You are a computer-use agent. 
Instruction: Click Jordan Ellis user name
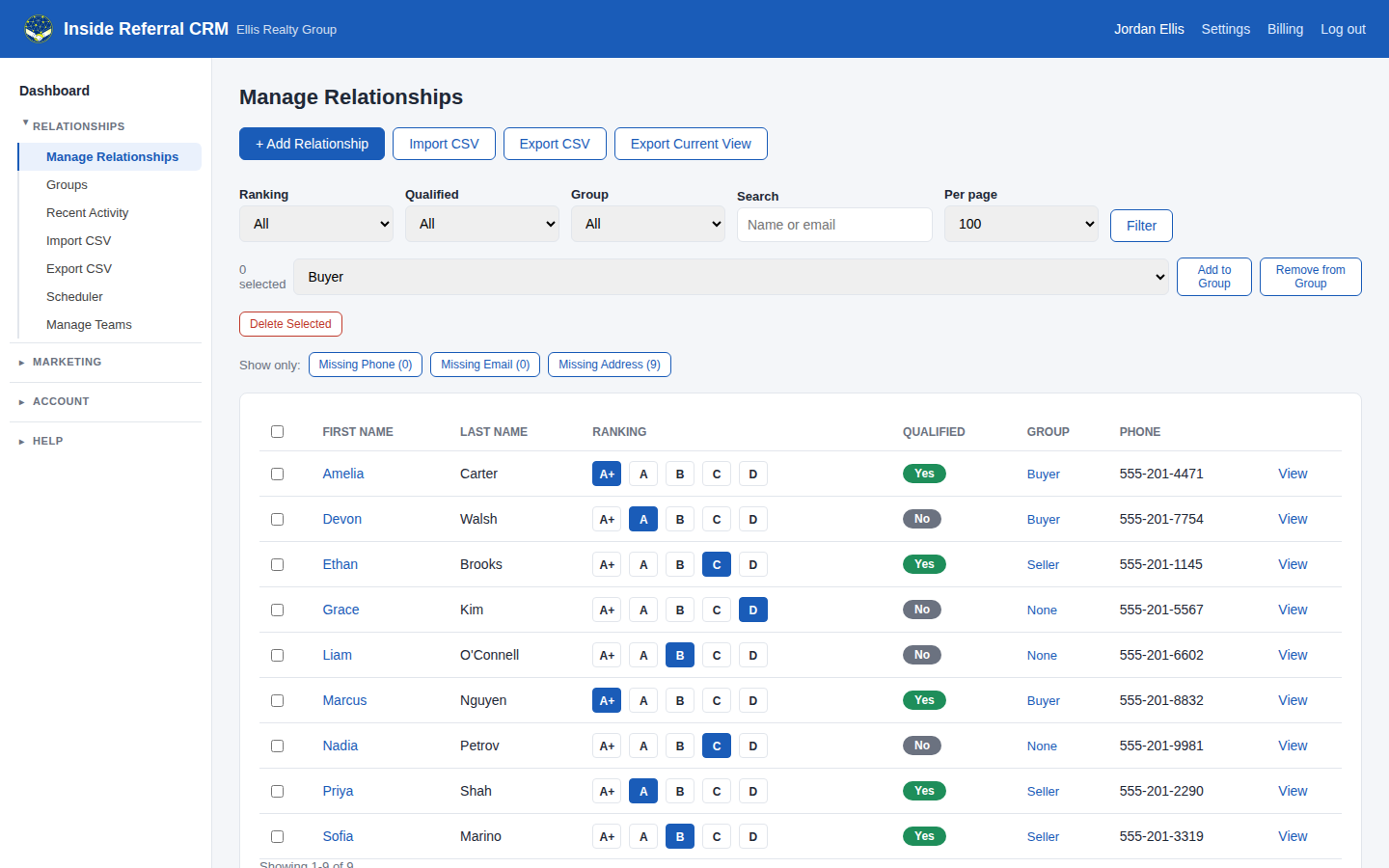pyautogui.click(x=1149, y=29)
